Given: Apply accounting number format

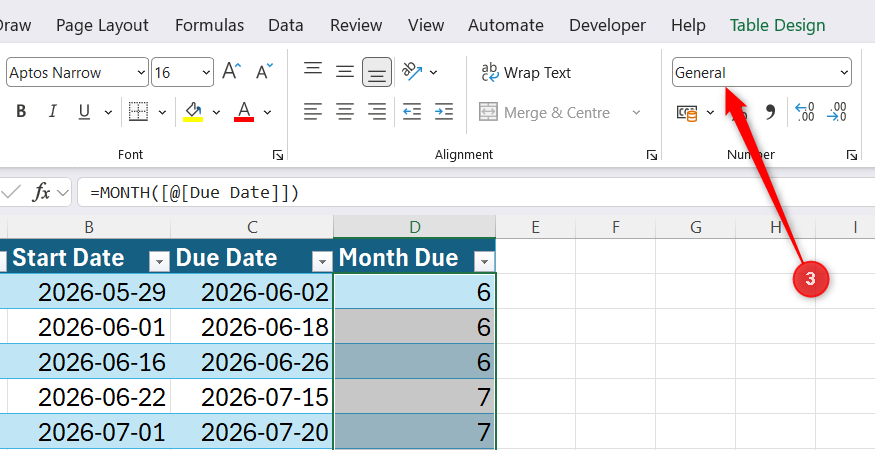Looking at the screenshot, I should click(x=687, y=113).
